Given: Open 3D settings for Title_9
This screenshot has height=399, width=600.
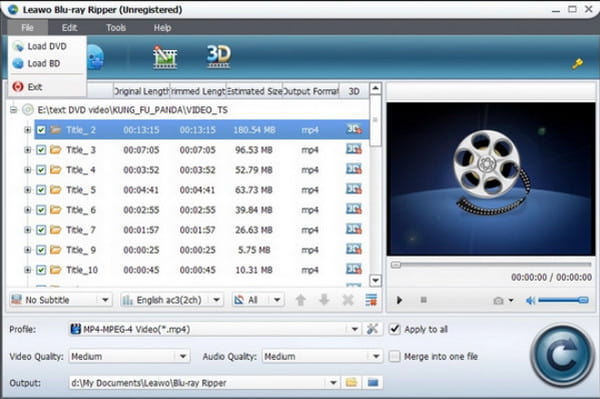Looking at the screenshot, I should (354, 249).
